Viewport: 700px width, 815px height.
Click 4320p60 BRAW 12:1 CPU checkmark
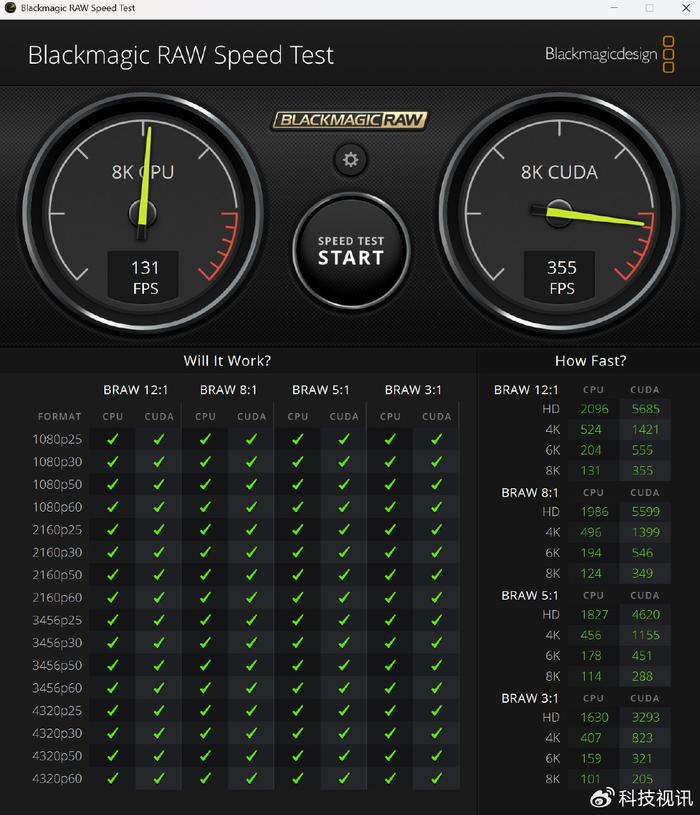tap(113, 779)
